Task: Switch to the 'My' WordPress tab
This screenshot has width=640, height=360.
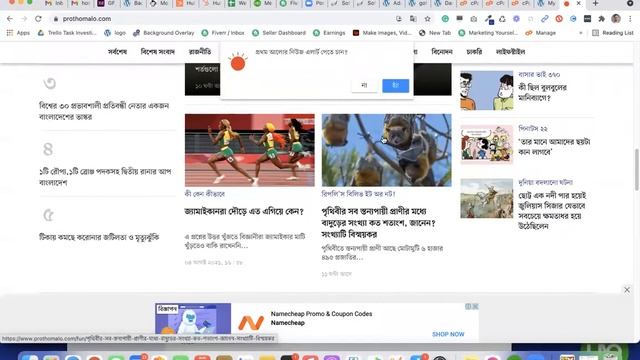Action: pos(546,3)
